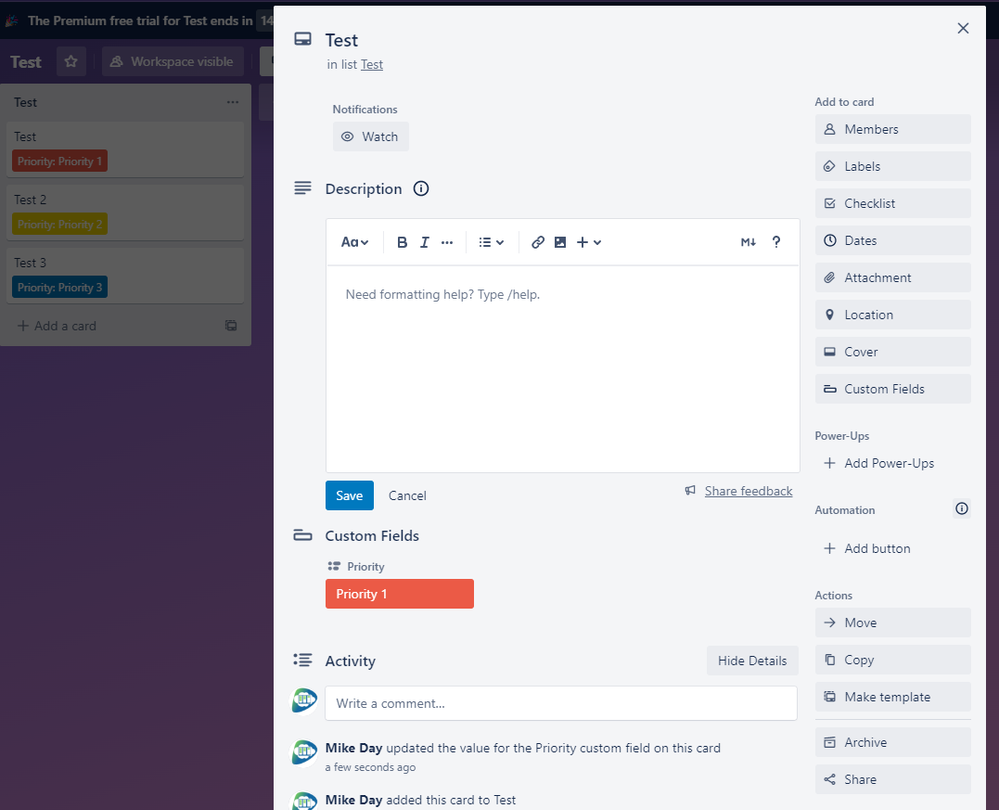
Task: Open the board options menu on Test list
Action: 233,102
